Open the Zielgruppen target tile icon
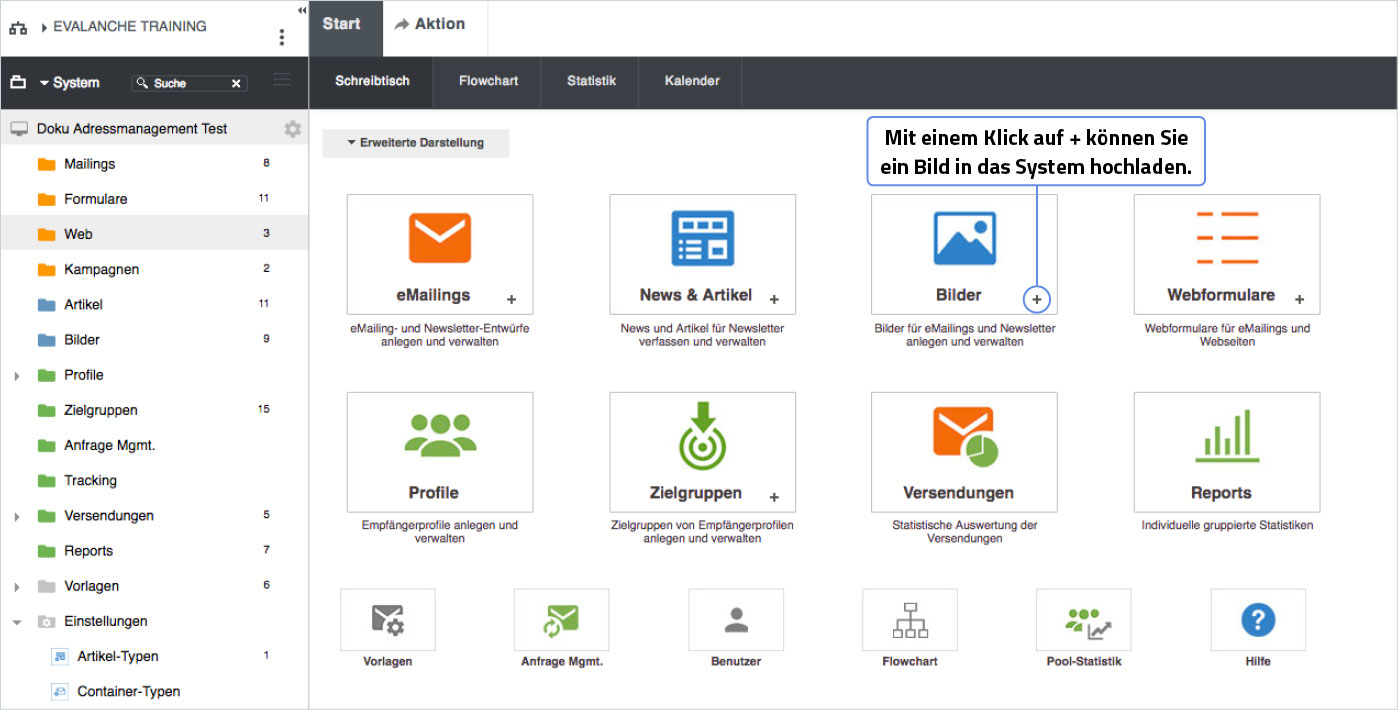The width and height of the screenshot is (1398, 710). (x=702, y=436)
